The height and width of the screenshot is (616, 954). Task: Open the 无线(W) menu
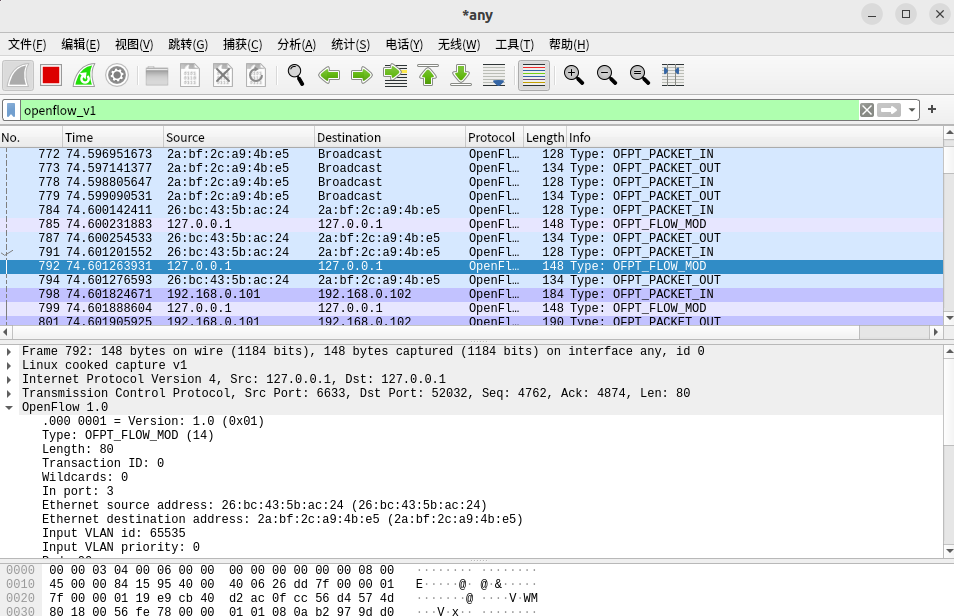459,44
